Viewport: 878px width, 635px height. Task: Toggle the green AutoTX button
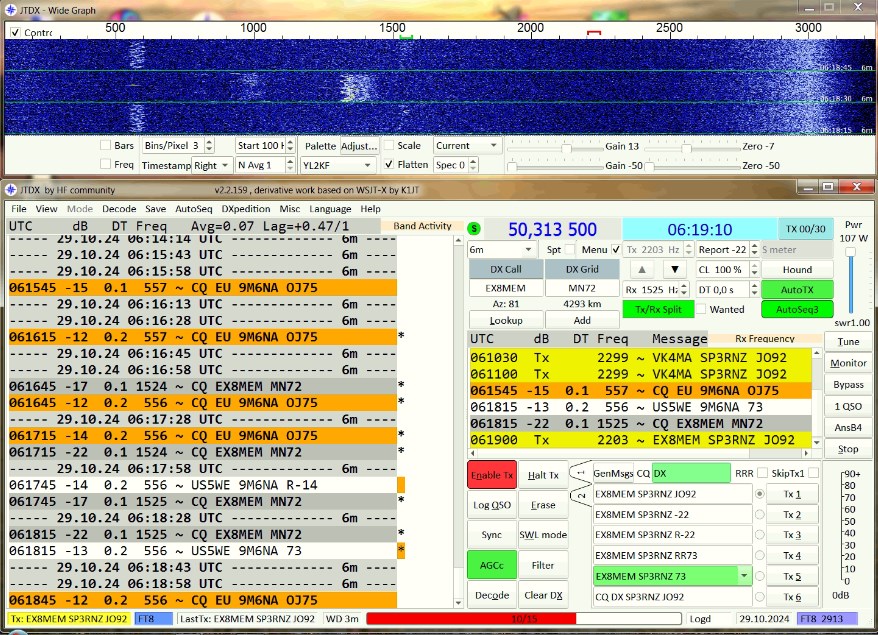point(797,290)
